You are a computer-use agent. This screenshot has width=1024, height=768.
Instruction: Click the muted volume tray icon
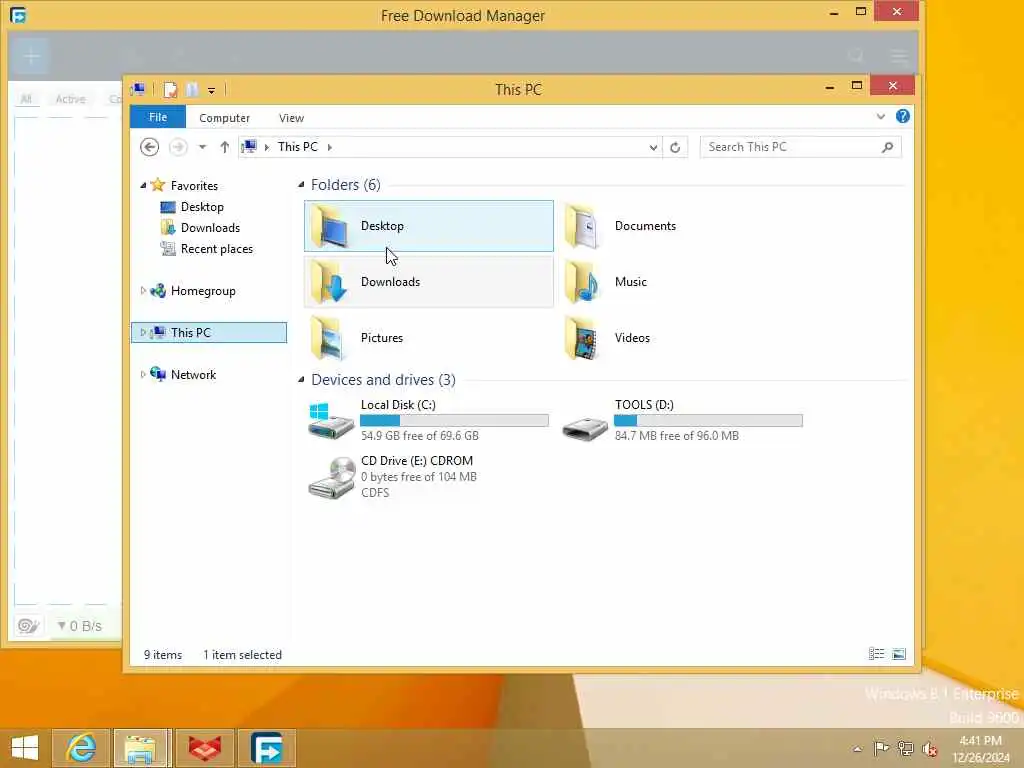[929, 748]
